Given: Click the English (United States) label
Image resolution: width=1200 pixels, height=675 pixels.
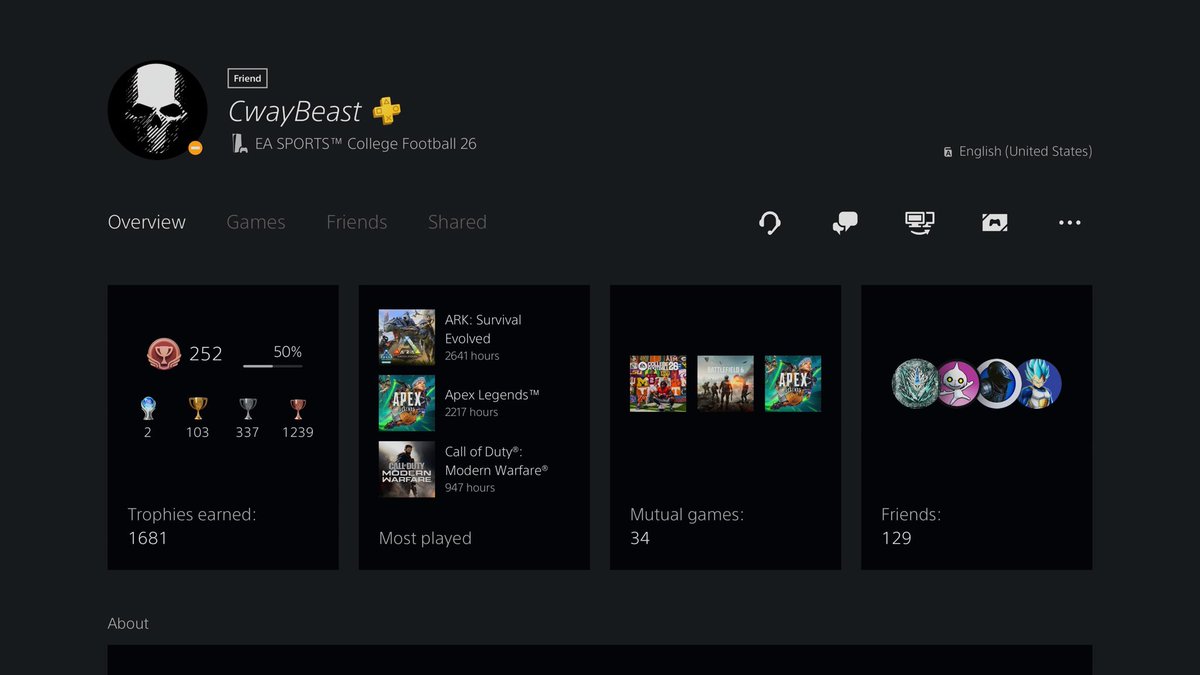Looking at the screenshot, I should (1025, 152).
